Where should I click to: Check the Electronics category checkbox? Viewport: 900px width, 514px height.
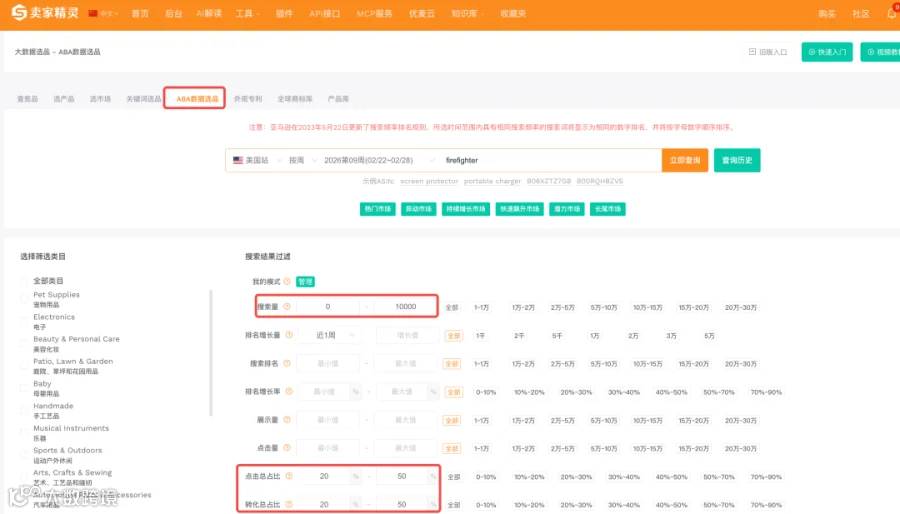pyautogui.click(x=24, y=321)
